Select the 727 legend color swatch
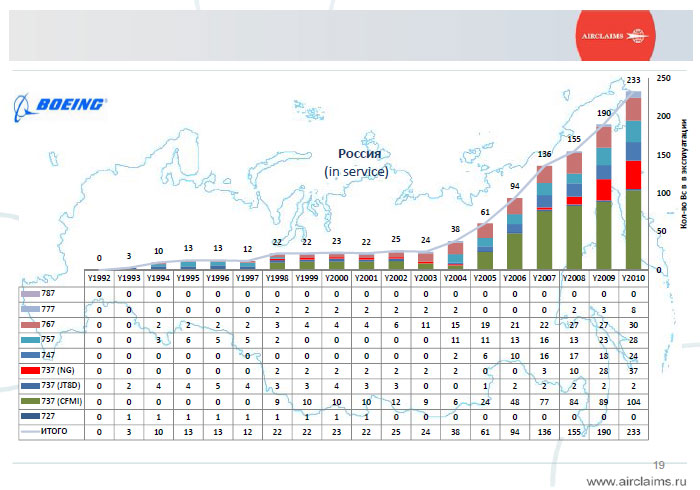The width and height of the screenshot is (700, 490). click(30, 416)
